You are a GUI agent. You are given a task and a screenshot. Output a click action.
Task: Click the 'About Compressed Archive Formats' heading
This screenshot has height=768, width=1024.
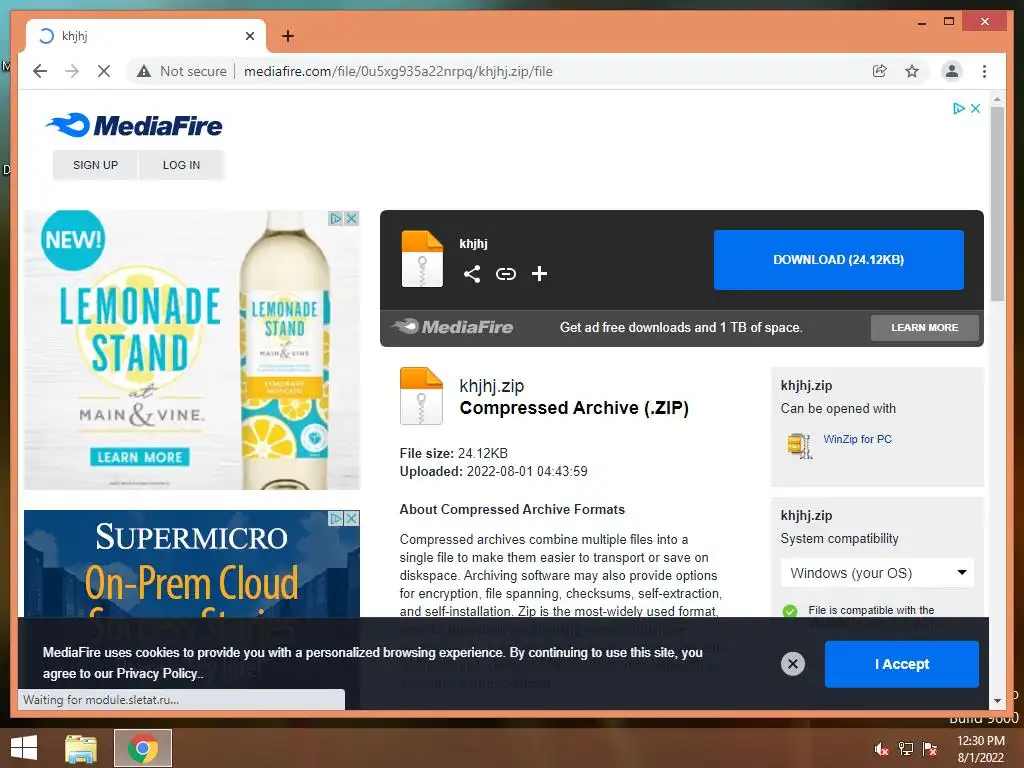(512, 509)
